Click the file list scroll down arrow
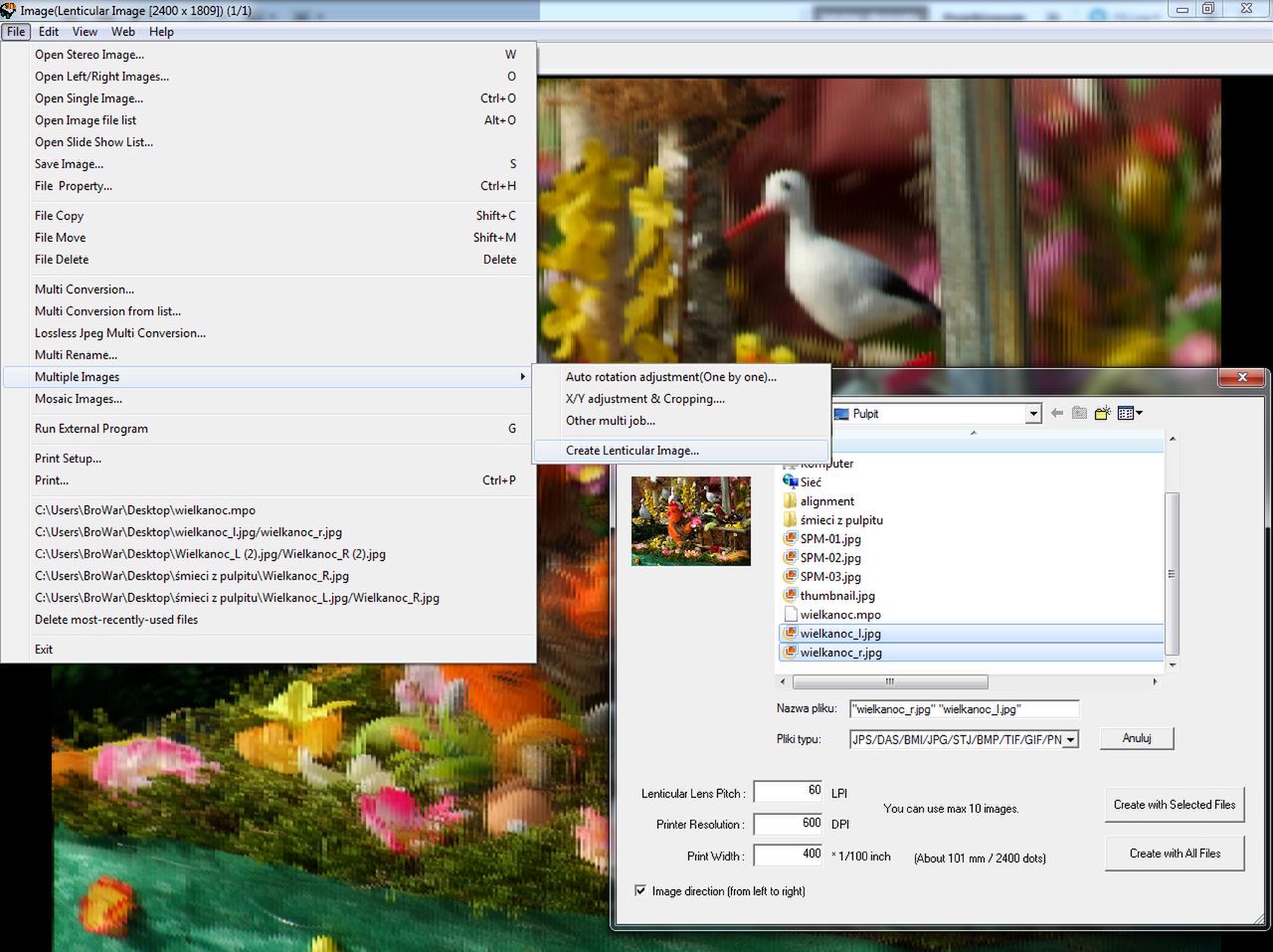Viewport: 1273px width, 952px height. pyautogui.click(x=1173, y=665)
